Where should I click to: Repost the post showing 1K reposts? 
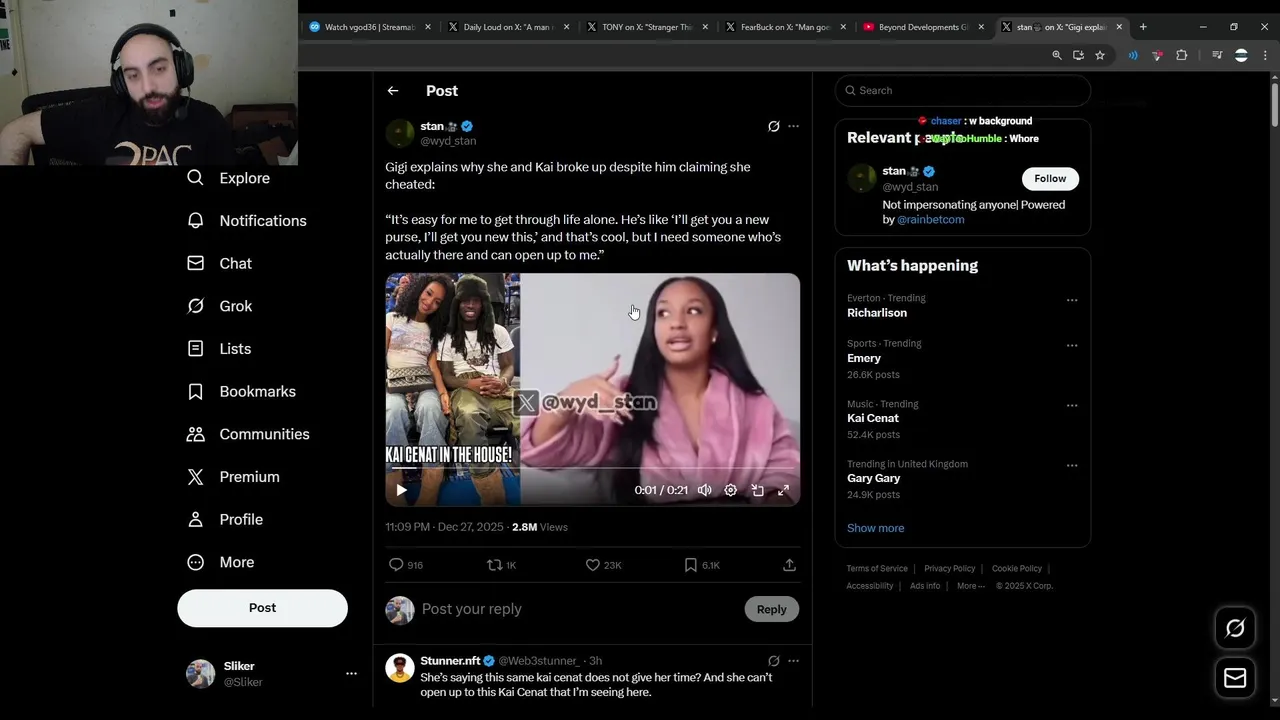pyautogui.click(x=501, y=565)
